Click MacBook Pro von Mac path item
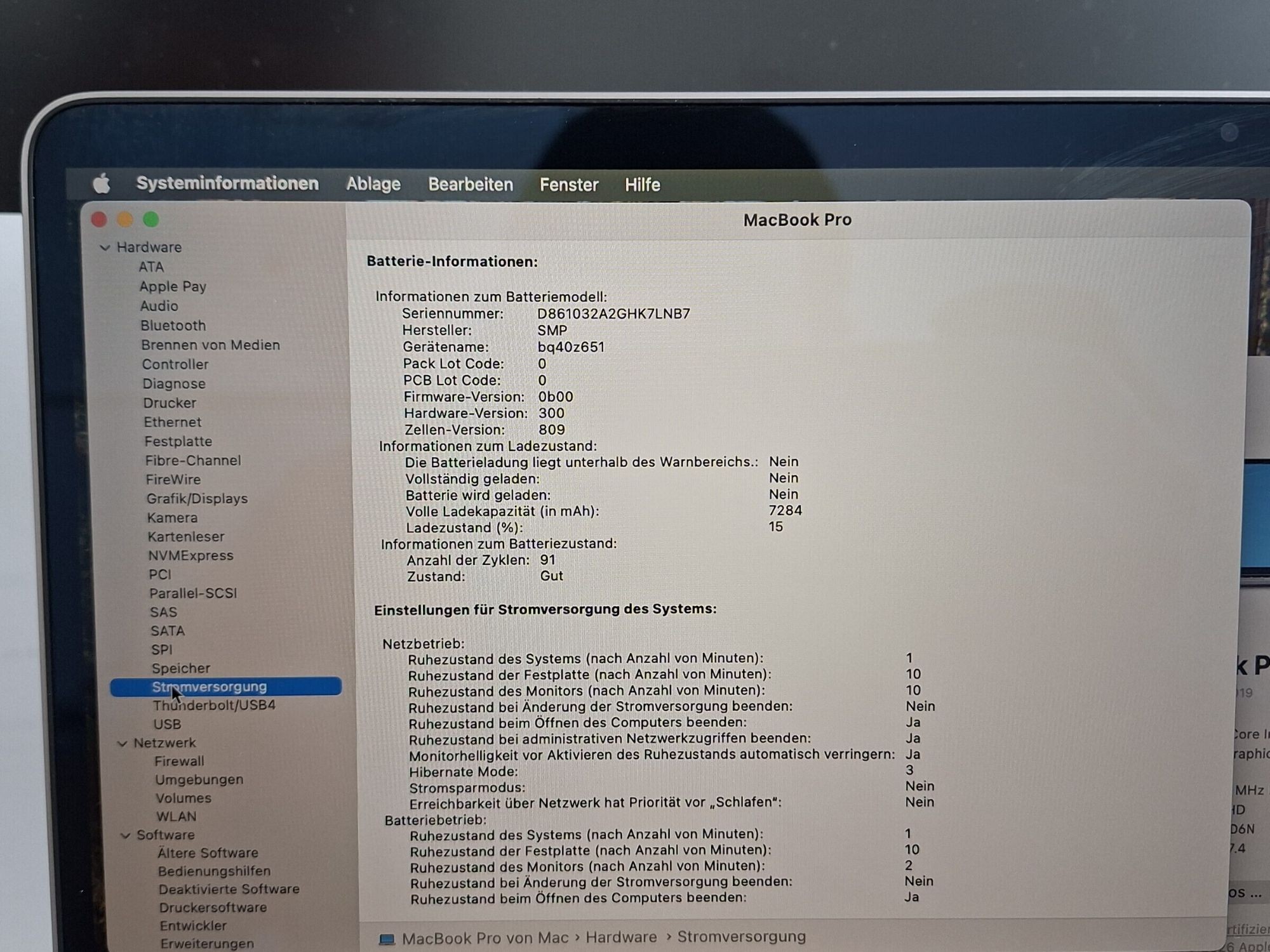The width and height of the screenshot is (1270, 952). coord(485,938)
